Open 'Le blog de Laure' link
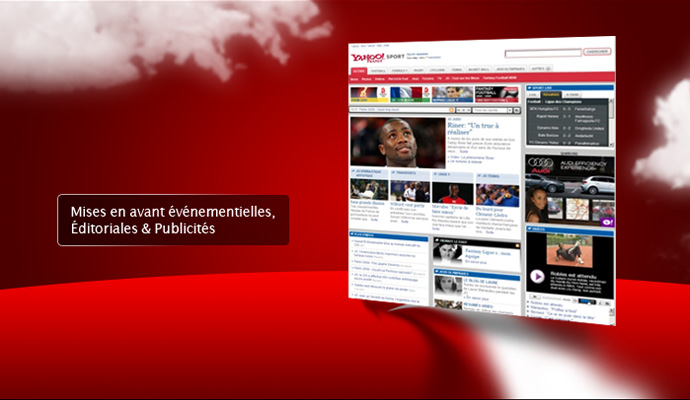This screenshot has width=690, height=400. click(x=481, y=280)
